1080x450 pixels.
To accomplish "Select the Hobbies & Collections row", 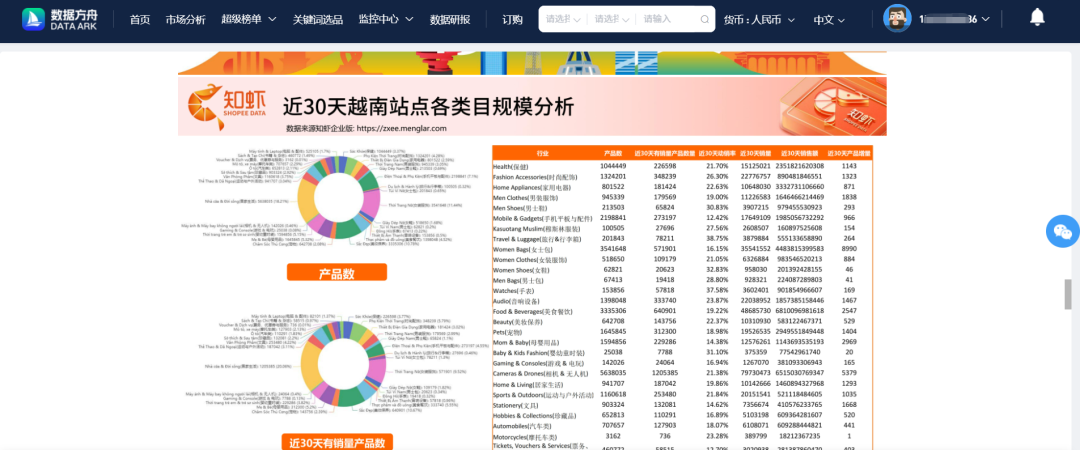I will point(683,416).
